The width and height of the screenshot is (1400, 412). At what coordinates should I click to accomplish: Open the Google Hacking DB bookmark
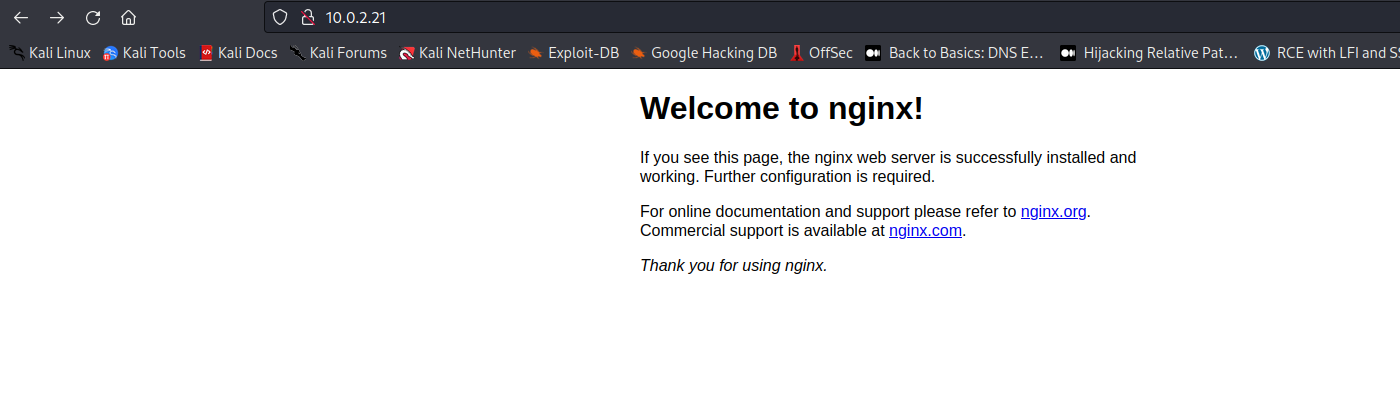coord(704,53)
